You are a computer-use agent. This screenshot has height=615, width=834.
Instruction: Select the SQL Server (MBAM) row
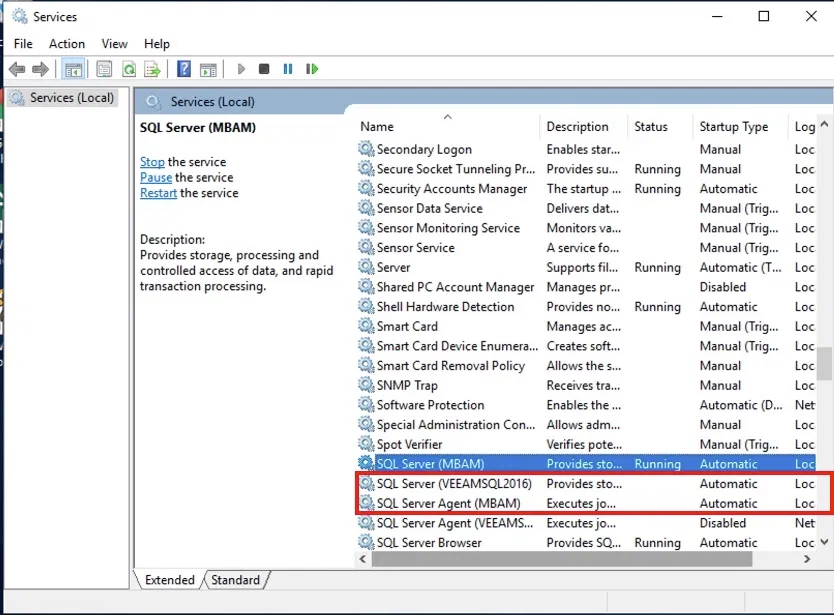point(586,464)
